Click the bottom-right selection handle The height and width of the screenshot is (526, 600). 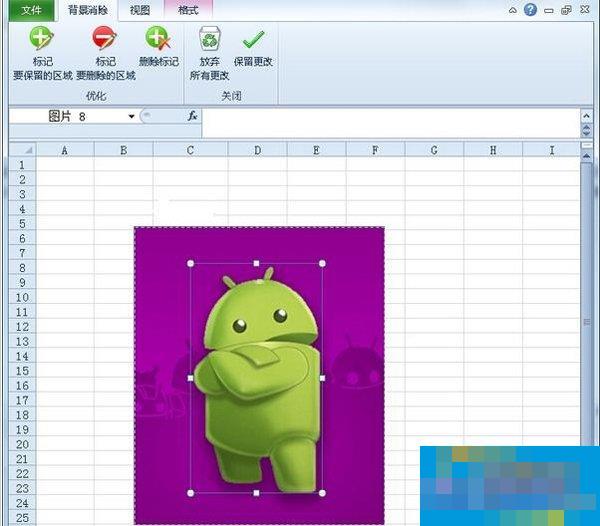coord(322,493)
